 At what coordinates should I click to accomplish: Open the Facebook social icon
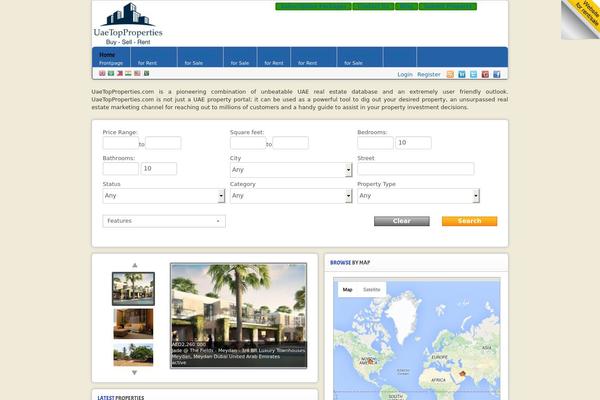(497, 74)
